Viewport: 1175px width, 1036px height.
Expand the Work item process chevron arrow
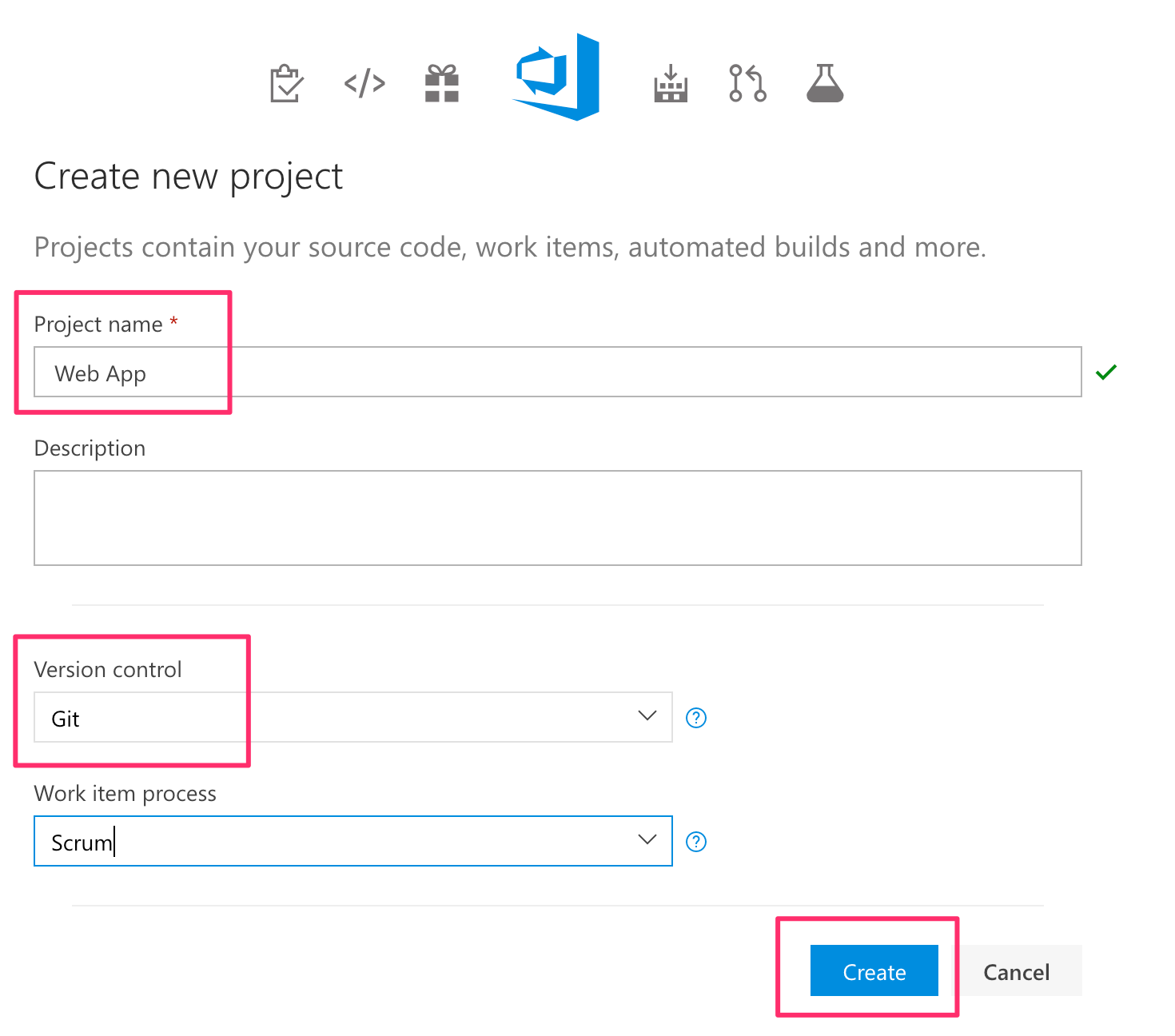(647, 839)
